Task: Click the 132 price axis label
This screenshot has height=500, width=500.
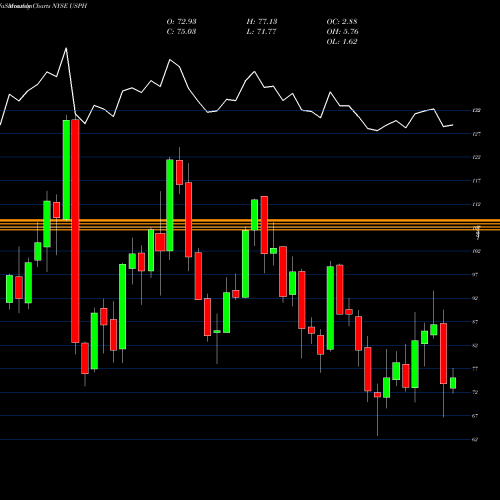Action: pos(477,110)
